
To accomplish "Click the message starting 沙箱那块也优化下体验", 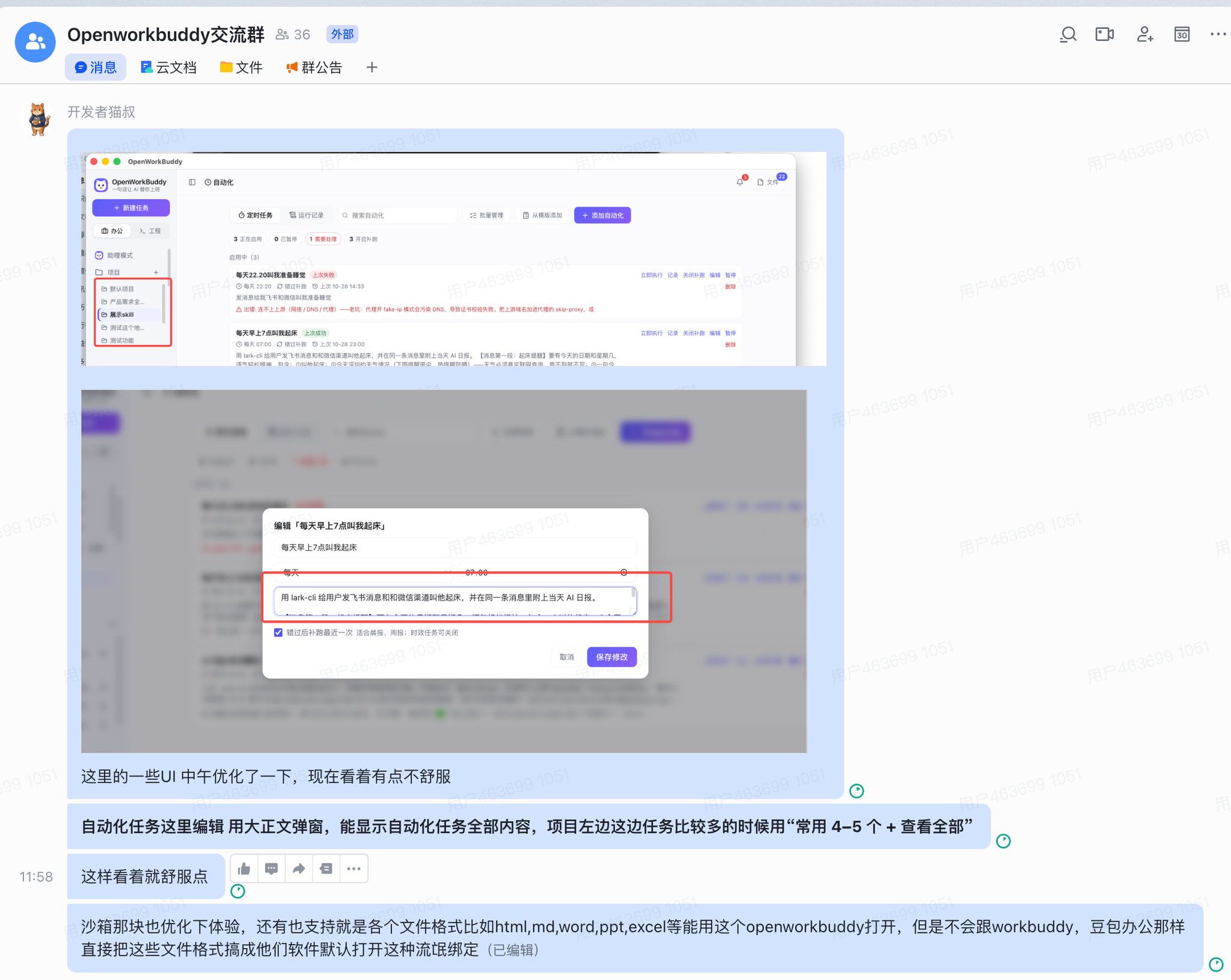I will [635, 938].
